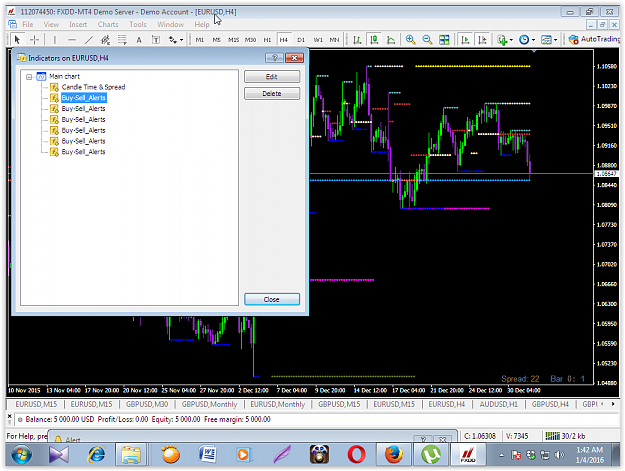Draw a vertical line on the chart
This screenshot has width=625, height=471.
[55, 39]
